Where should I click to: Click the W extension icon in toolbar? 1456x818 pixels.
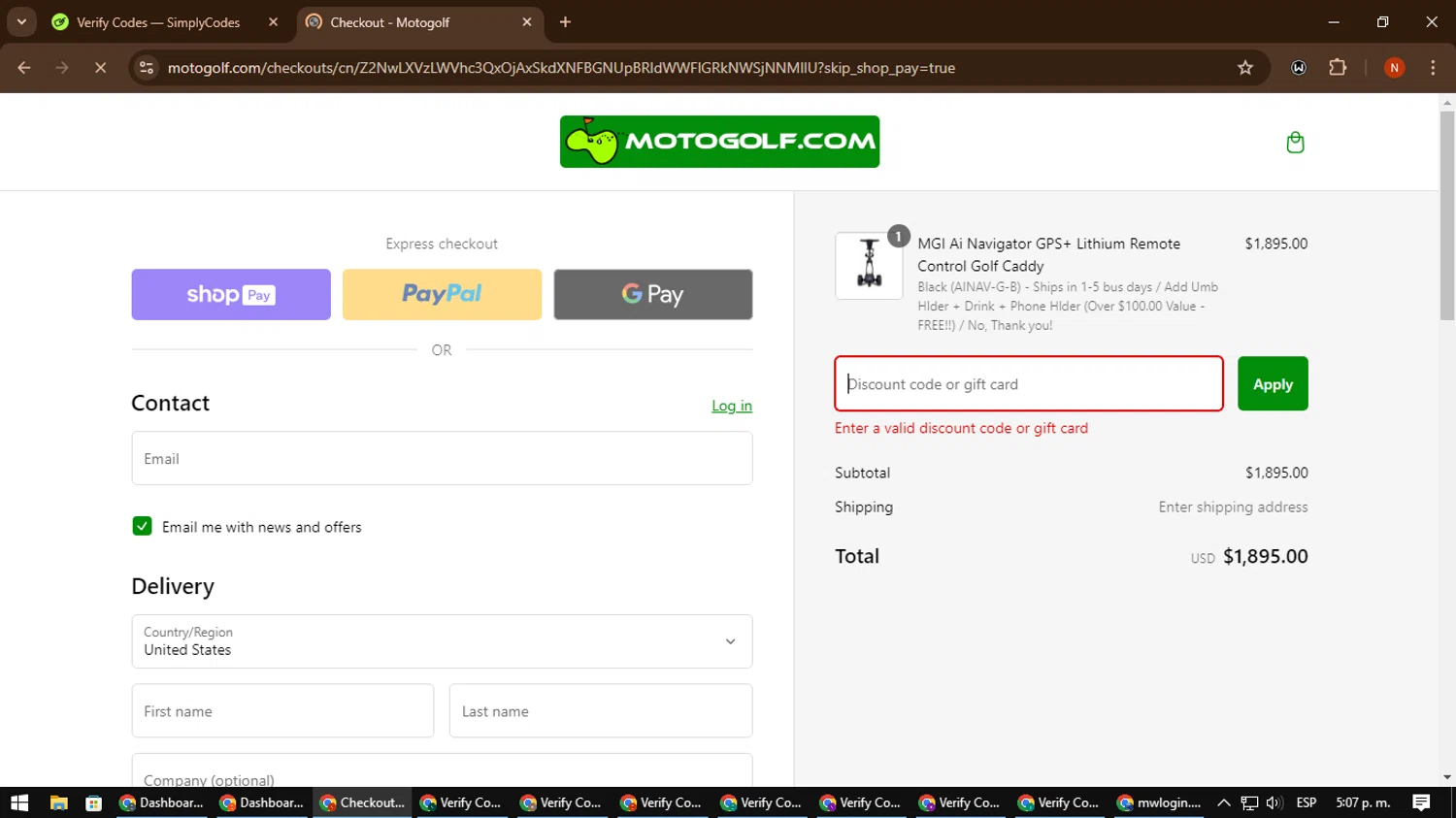[x=1299, y=68]
